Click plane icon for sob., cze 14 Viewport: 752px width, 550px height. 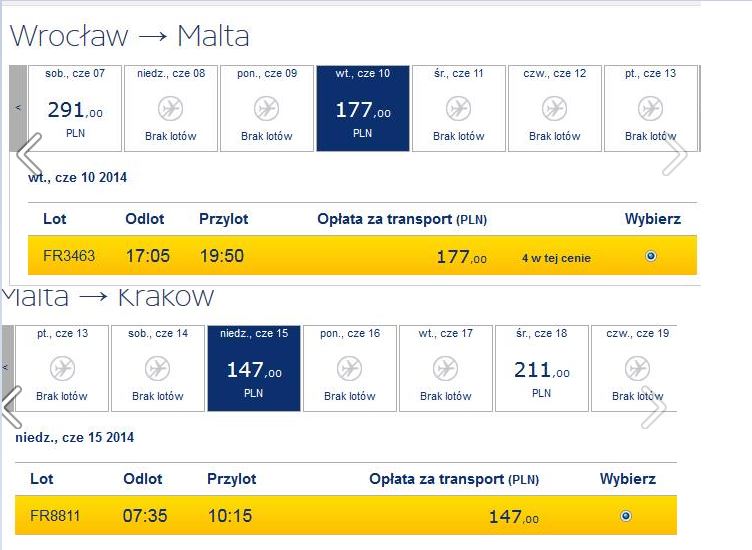[x=157, y=368]
